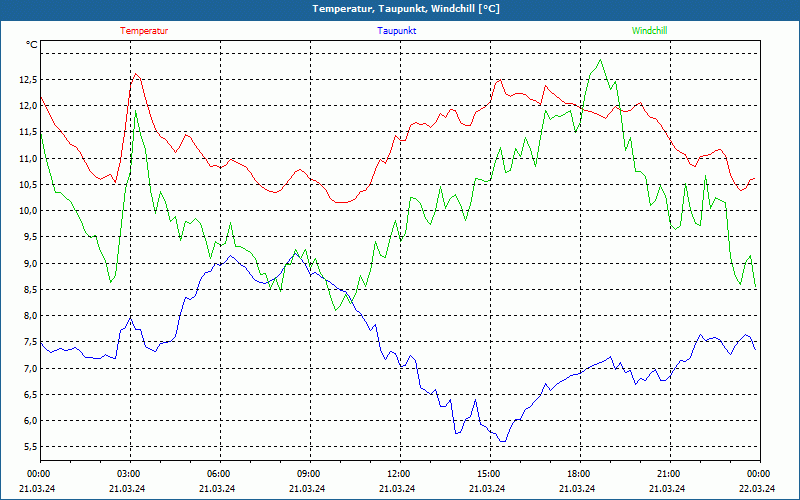Click the red Temperatur legend label
This screenshot has width=800, height=500.
[144, 31]
